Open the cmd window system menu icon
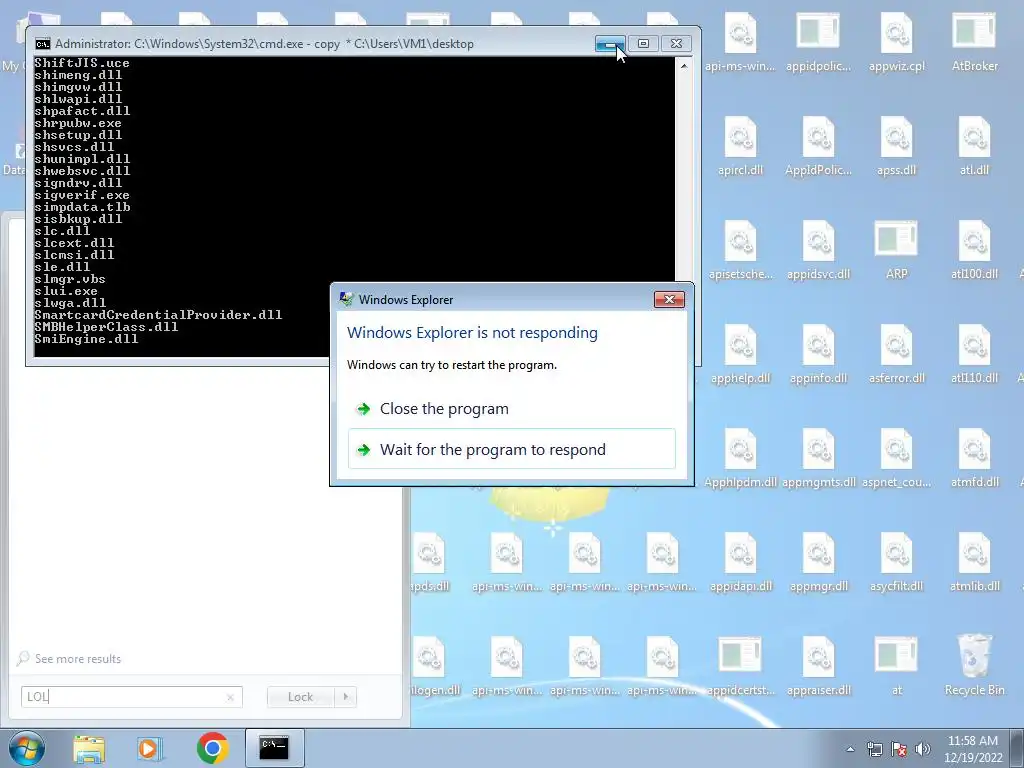This screenshot has height=768, width=1024. [x=42, y=44]
